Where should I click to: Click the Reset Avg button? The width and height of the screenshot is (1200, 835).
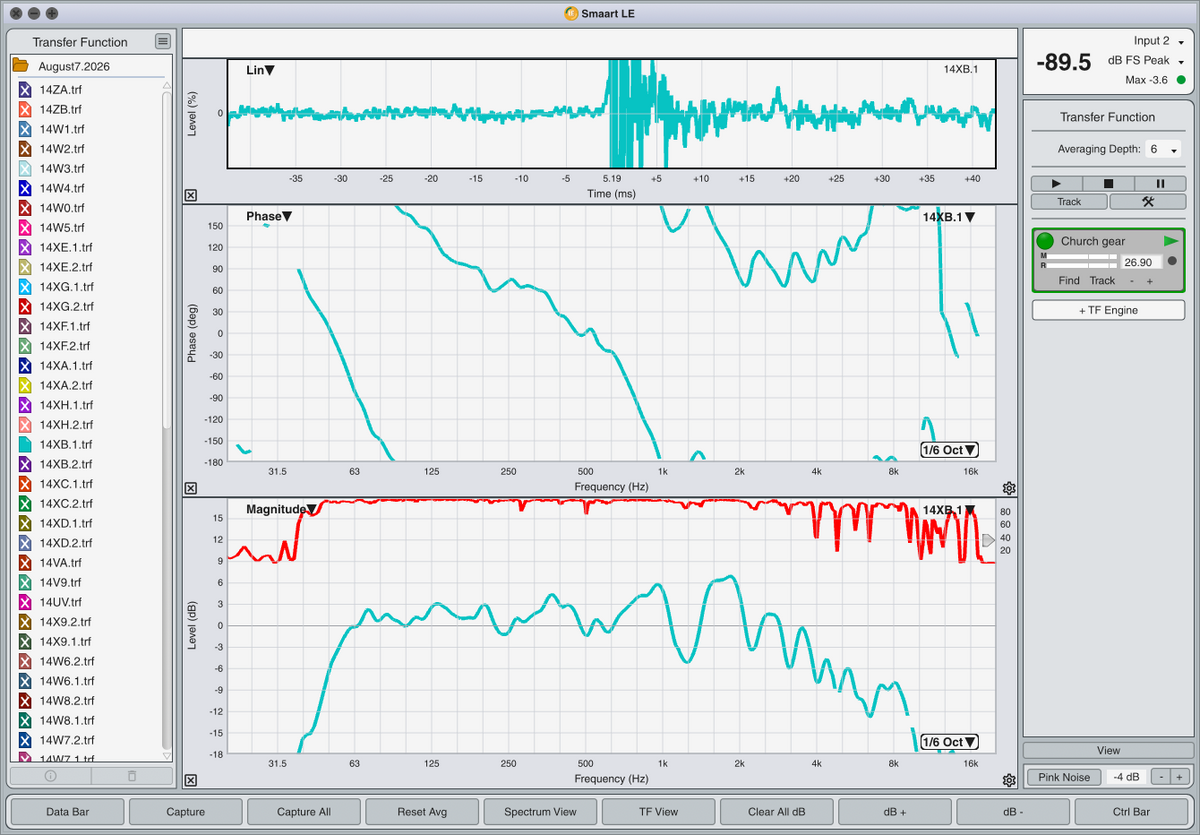[x=423, y=811]
